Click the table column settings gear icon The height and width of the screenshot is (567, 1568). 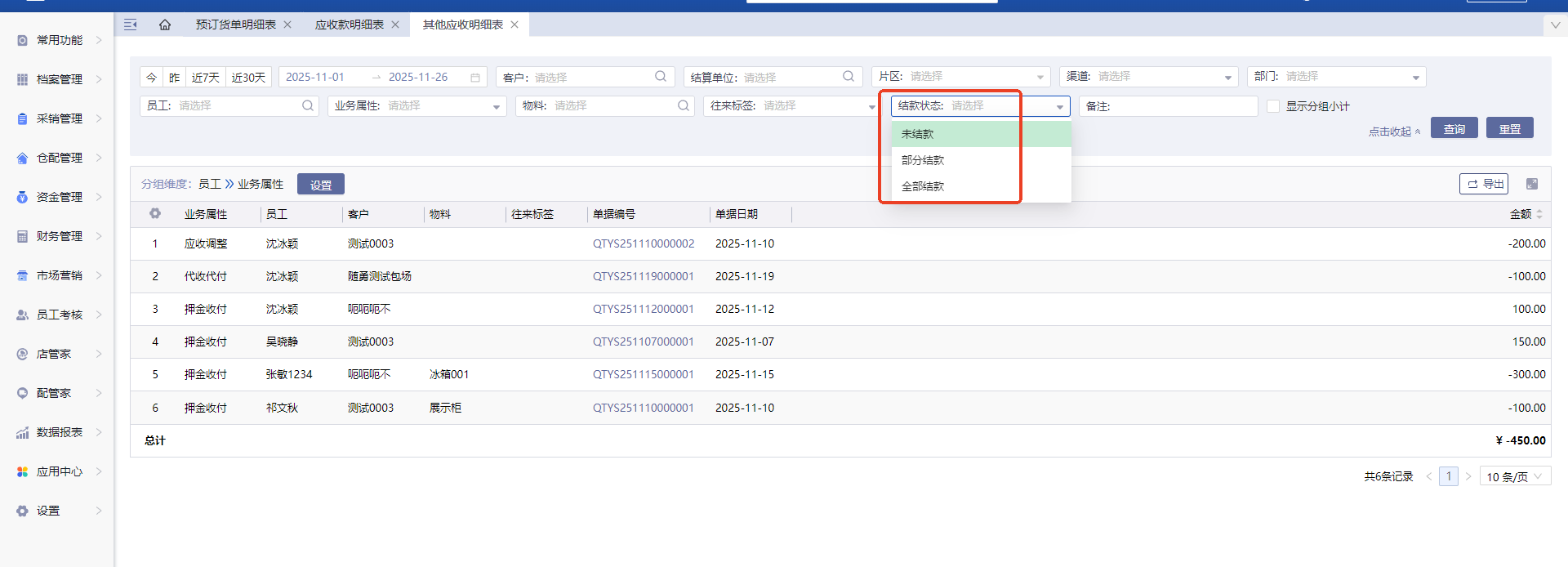click(155, 214)
